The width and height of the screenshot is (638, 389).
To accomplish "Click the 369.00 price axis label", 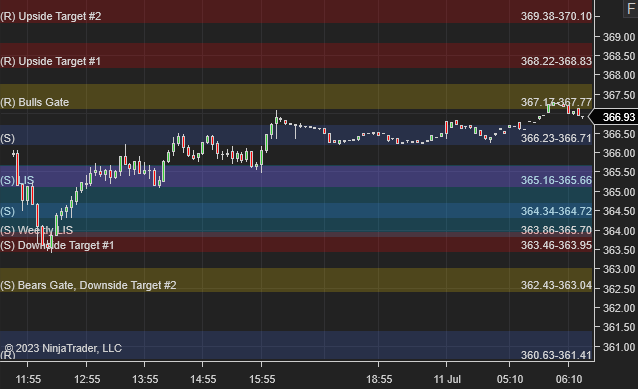I will [618, 37].
